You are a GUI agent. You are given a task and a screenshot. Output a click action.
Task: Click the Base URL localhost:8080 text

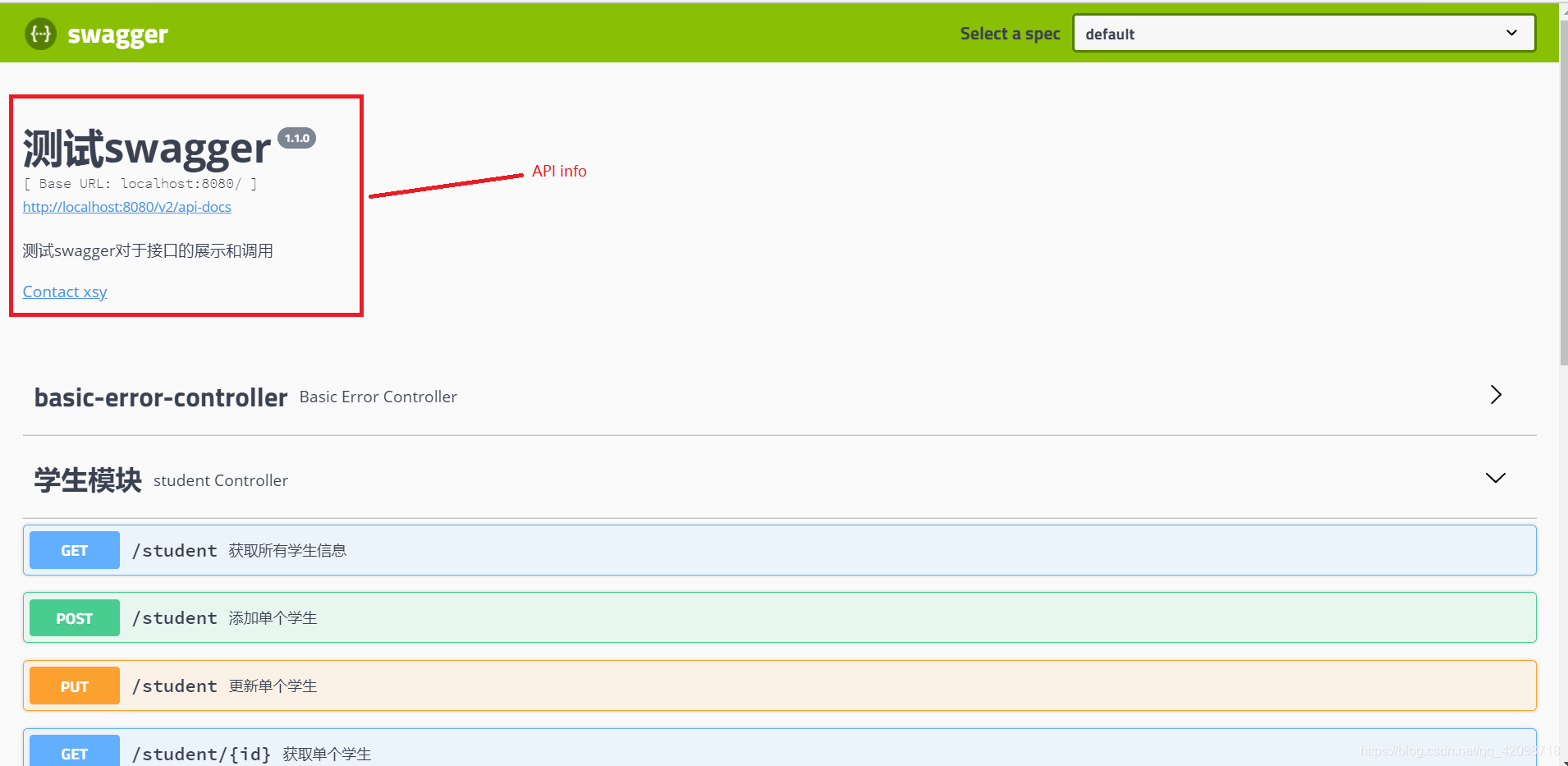tap(140, 184)
